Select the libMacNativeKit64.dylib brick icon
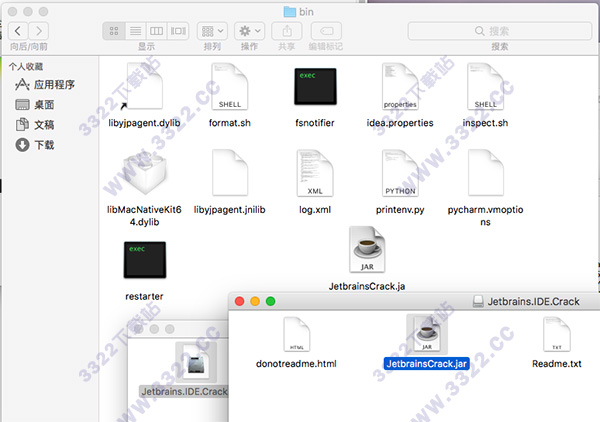600x422 pixels. [144, 173]
